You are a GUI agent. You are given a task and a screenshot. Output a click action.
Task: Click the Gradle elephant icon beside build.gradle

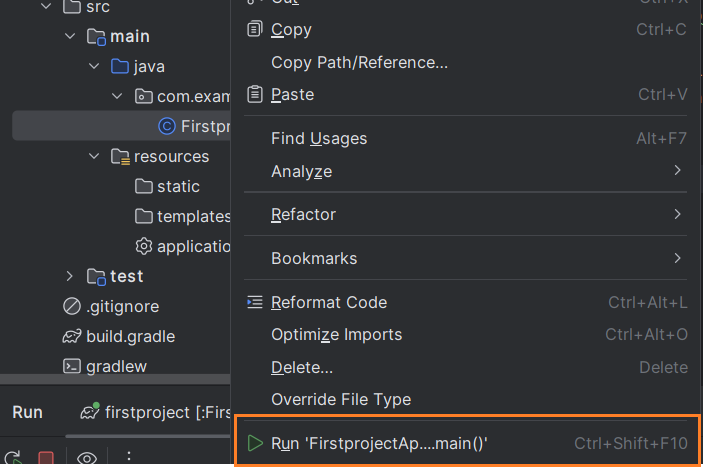[x=71, y=336]
